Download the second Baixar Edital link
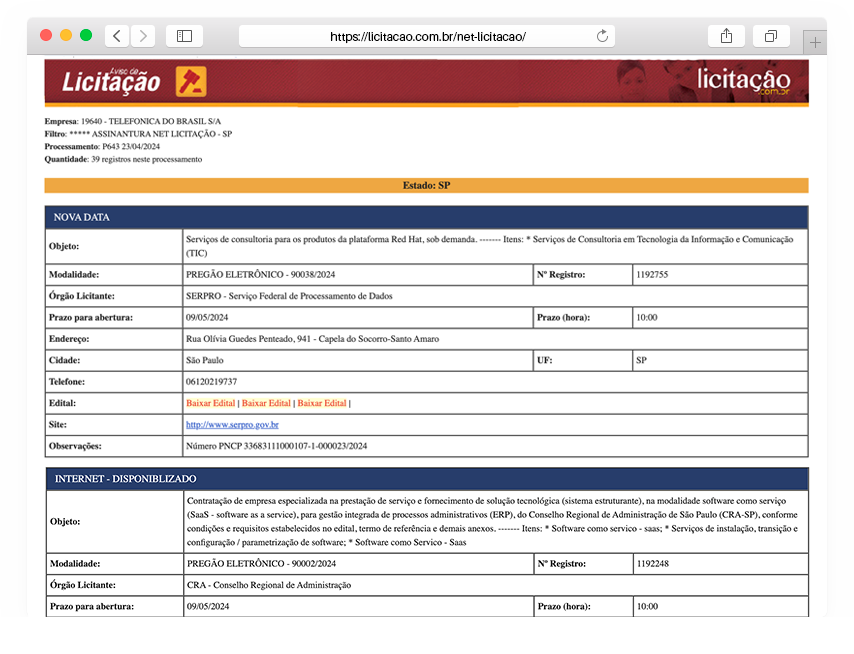Viewport: 854px width, 654px height. (266, 403)
